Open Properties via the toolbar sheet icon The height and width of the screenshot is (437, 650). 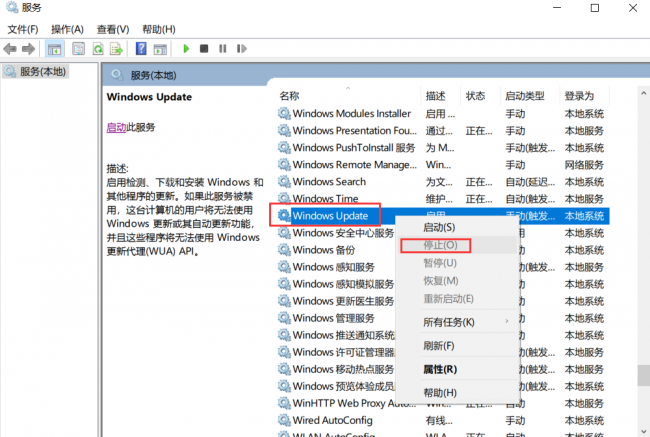click(x=78, y=49)
